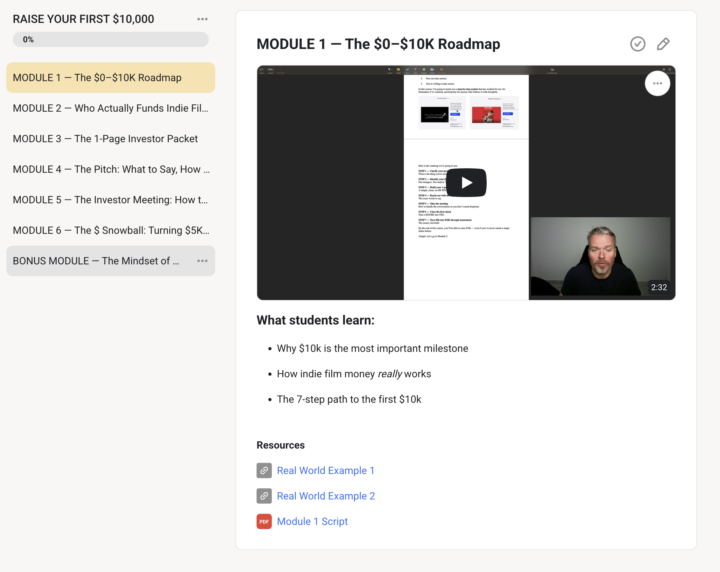Click the 'What students learn:' heading
The image size is (720, 572).
[315, 320]
